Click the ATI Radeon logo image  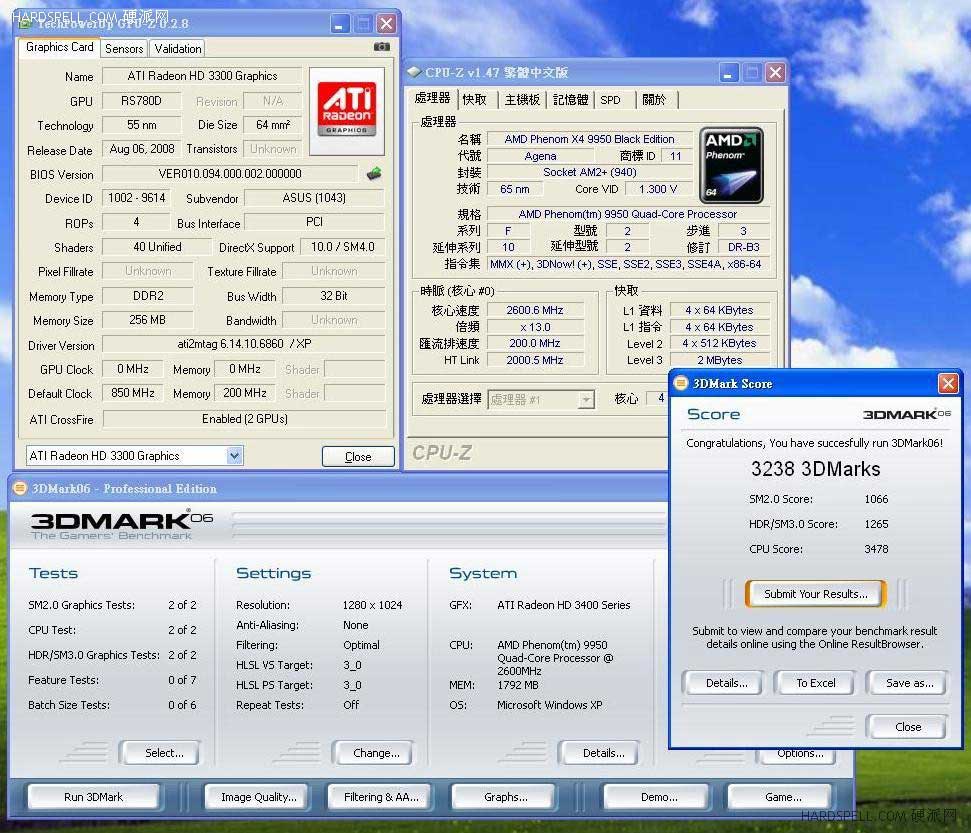(346, 111)
